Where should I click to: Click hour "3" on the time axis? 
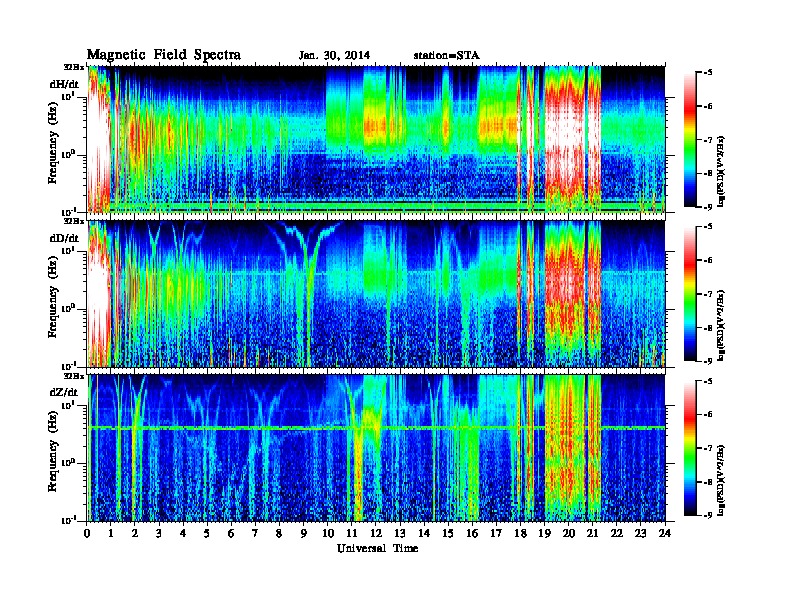pos(159,533)
